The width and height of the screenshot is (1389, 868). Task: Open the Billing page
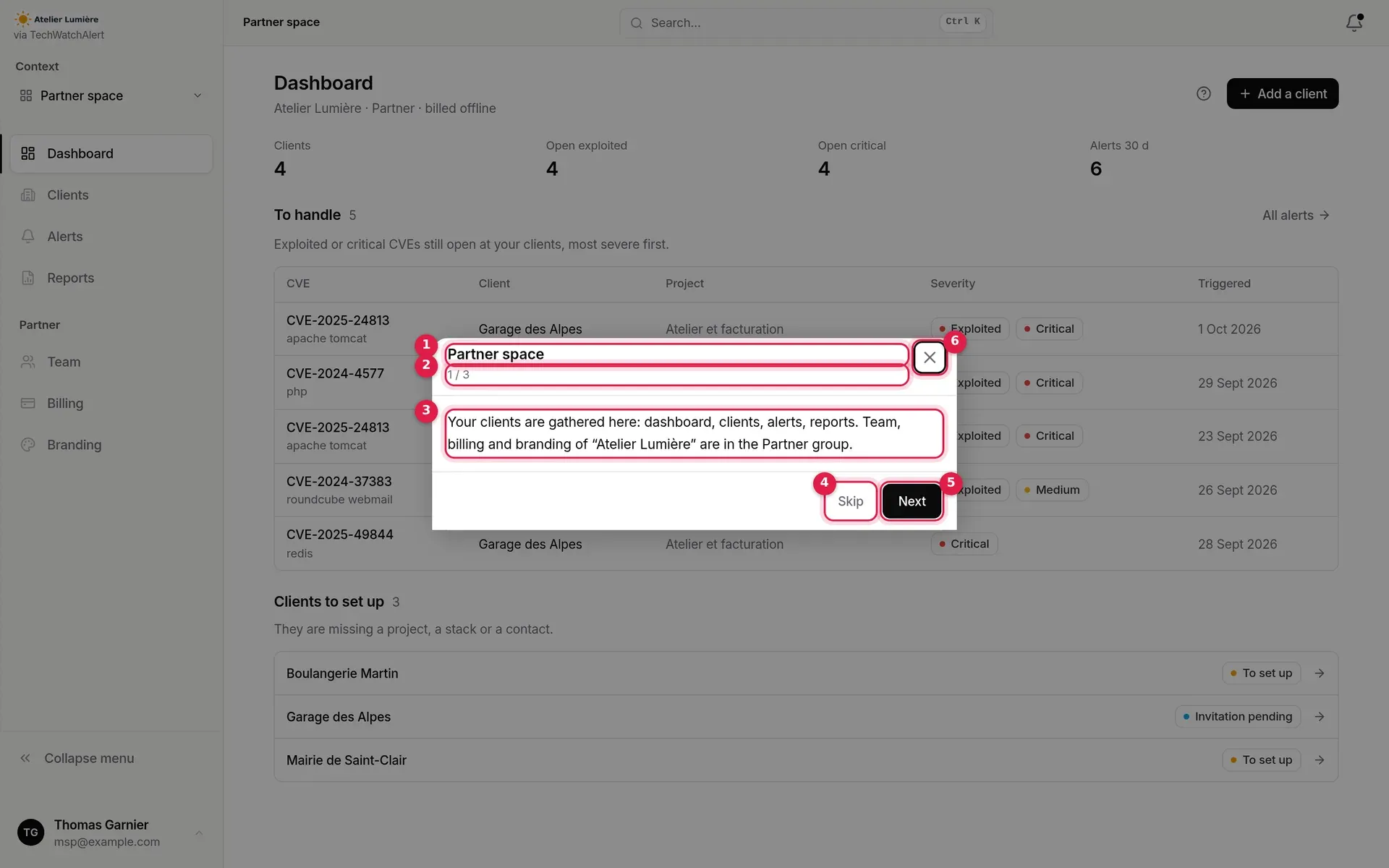point(111,404)
